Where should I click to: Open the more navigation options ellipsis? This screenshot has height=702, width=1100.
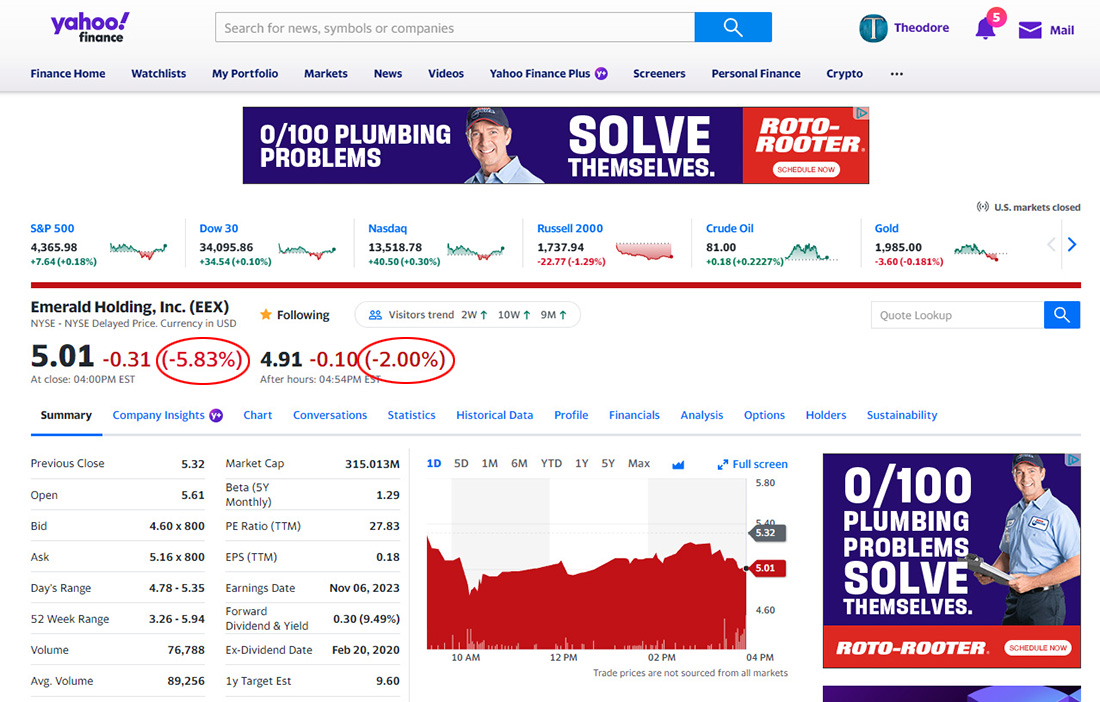tap(897, 74)
